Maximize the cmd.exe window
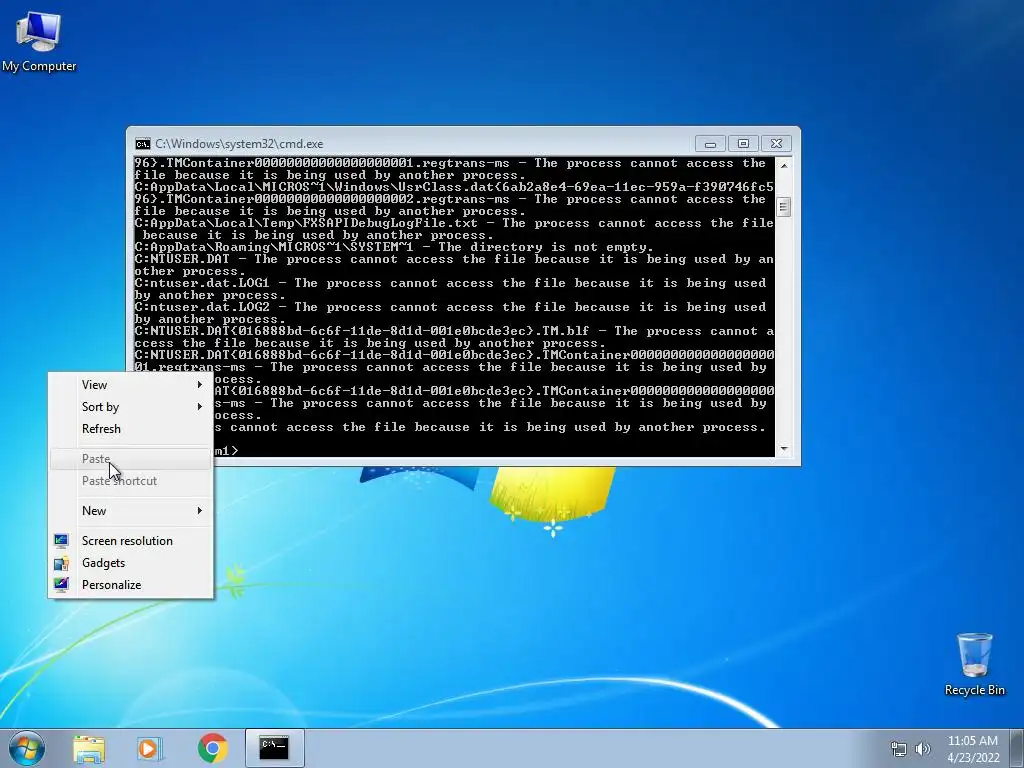Screen dimensions: 1024x768 coord(743,144)
